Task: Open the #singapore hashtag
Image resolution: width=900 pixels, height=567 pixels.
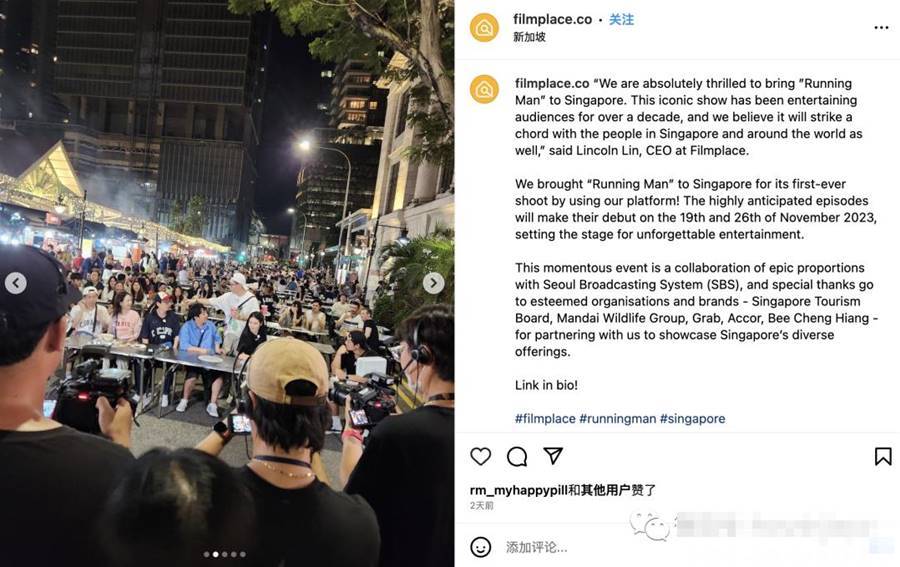Action: point(692,418)
